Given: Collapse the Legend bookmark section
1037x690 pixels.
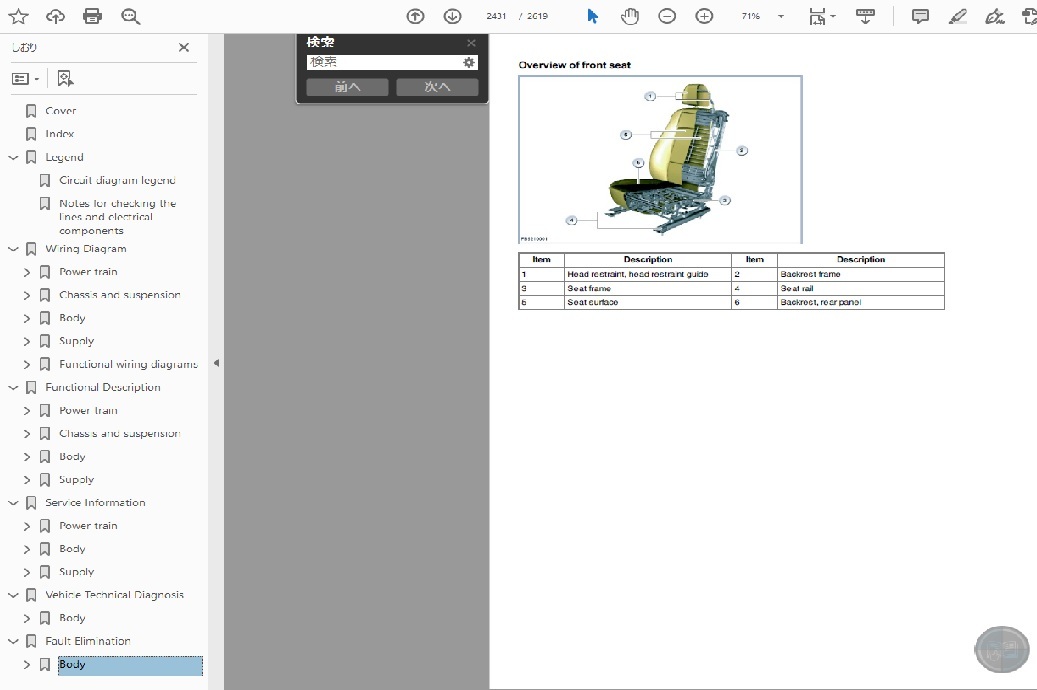Looking at the screenshot, I should [13, 157].
